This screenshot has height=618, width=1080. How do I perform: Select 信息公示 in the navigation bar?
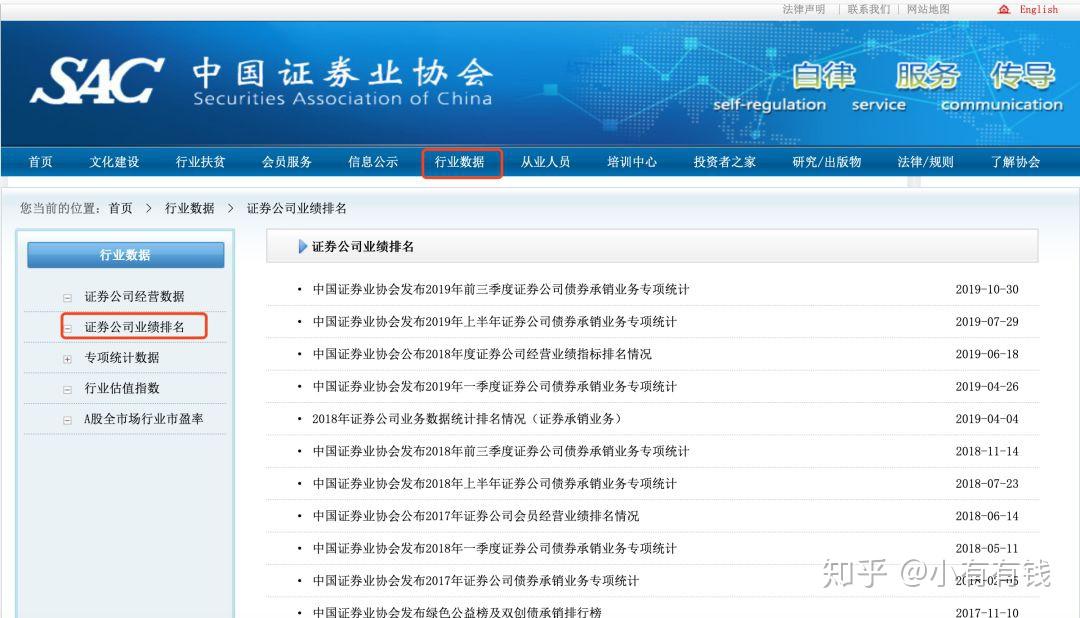373,162
